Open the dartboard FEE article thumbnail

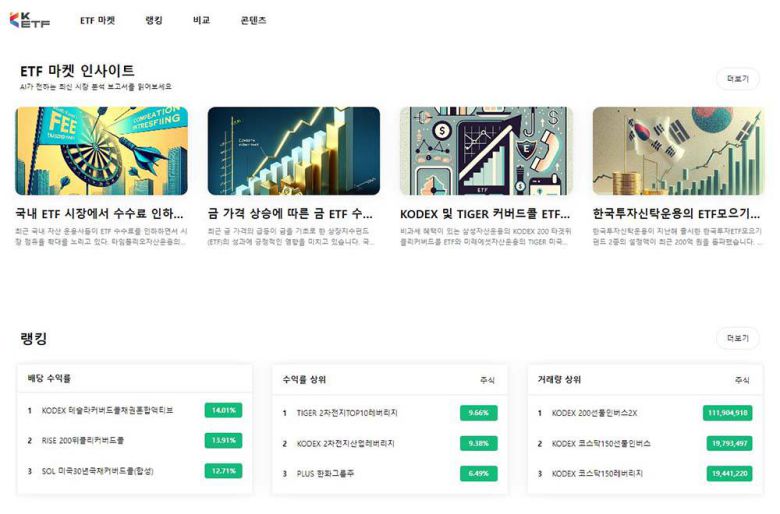(101, 151)
